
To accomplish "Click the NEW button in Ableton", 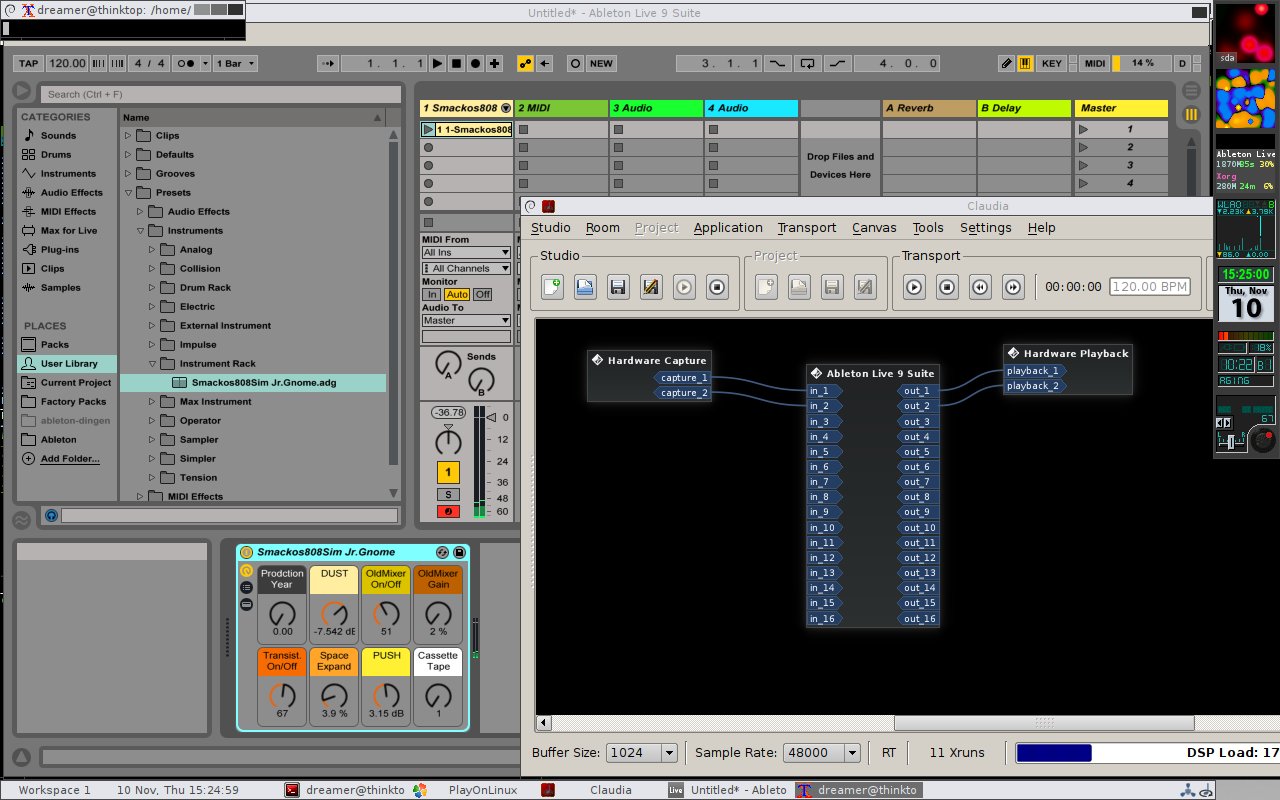I will point(601,63).
